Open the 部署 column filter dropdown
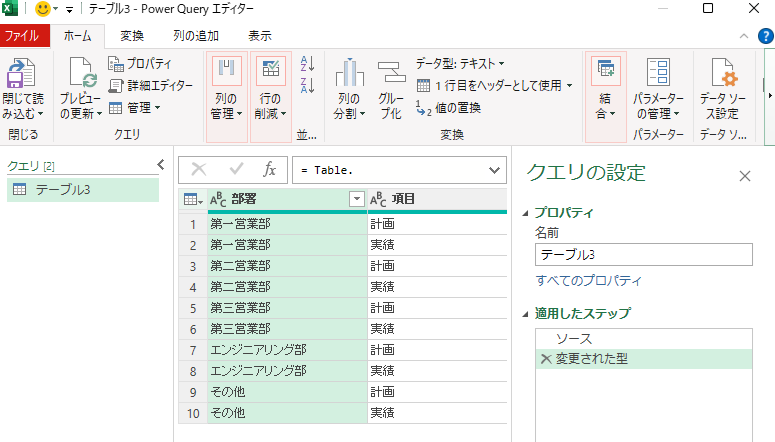The height and width of the screenshot is (442, 775). tap(356, 200)
